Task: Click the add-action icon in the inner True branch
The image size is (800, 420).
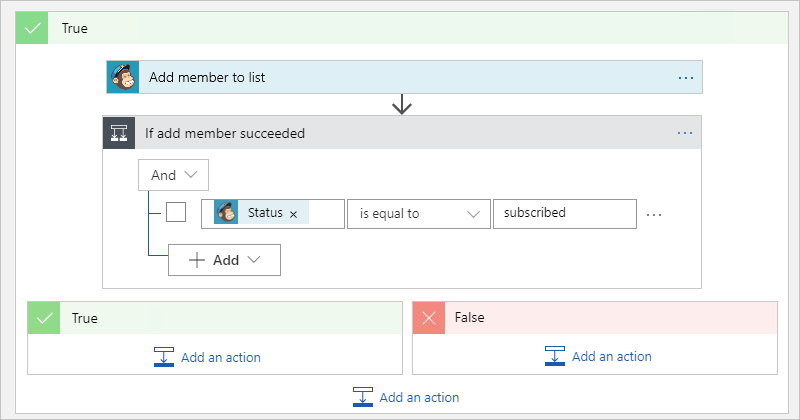Action: [164, 357]
